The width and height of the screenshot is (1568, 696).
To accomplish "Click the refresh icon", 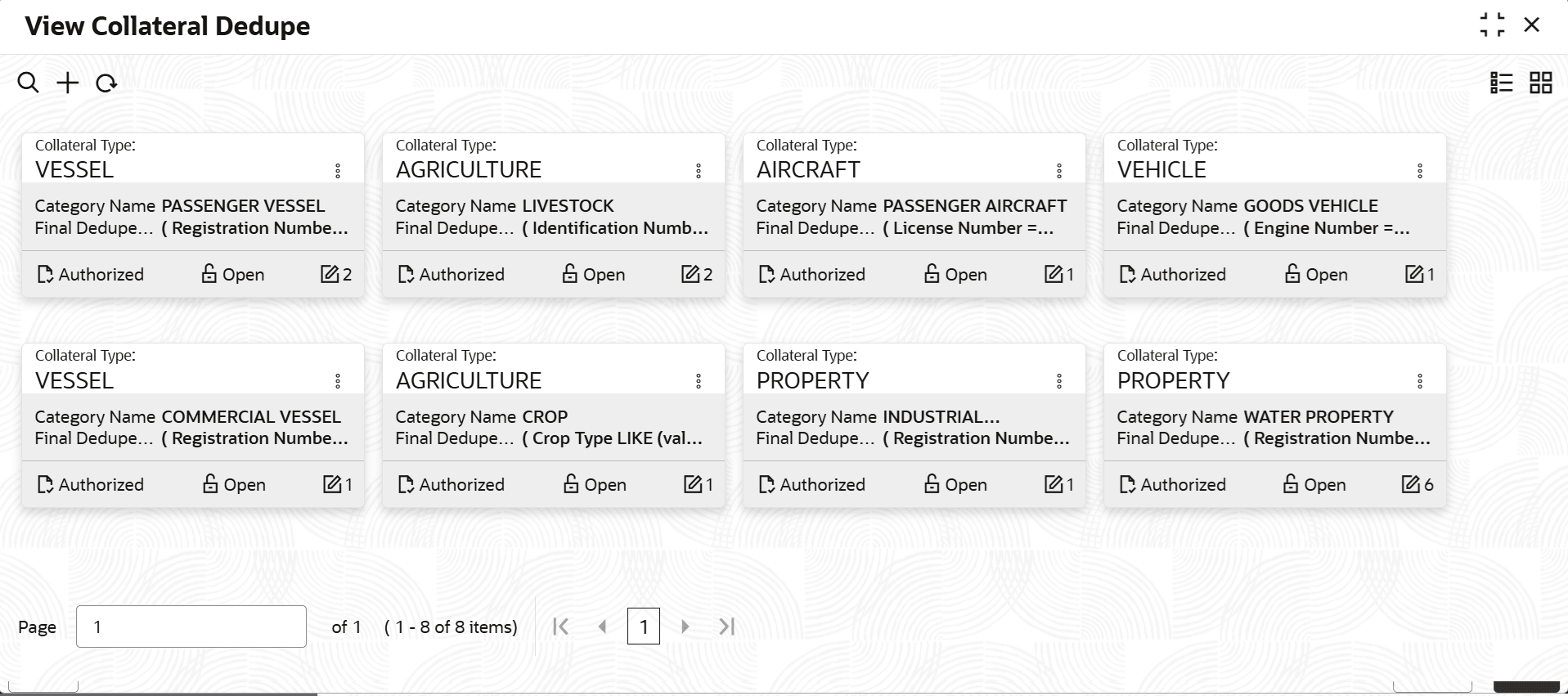I will (106, 83).
